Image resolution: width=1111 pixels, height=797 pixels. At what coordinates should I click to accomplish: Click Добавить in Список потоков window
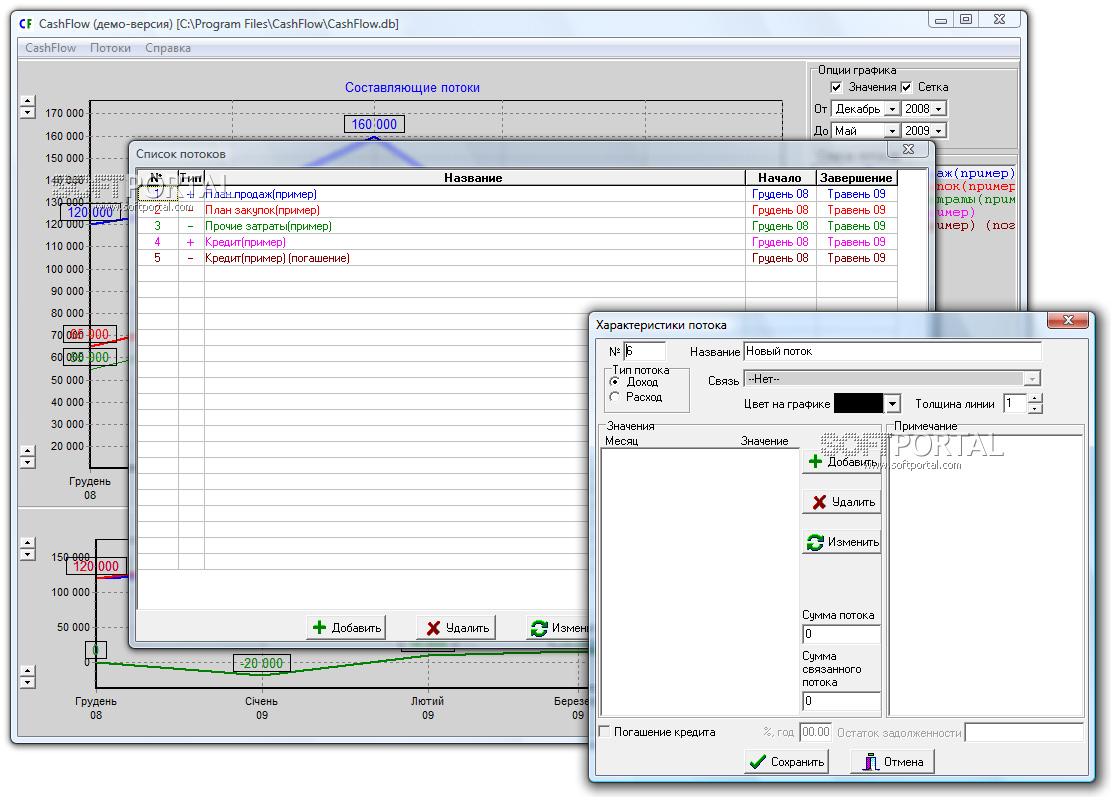(x=346, y=628)
